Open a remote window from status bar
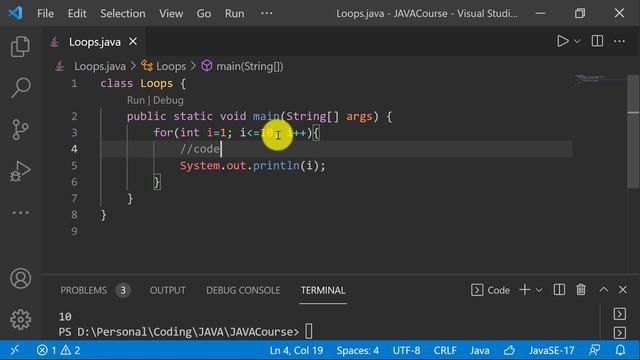This screenshot has width=640, height=360. pyautogui.click(x=14, y=350)
